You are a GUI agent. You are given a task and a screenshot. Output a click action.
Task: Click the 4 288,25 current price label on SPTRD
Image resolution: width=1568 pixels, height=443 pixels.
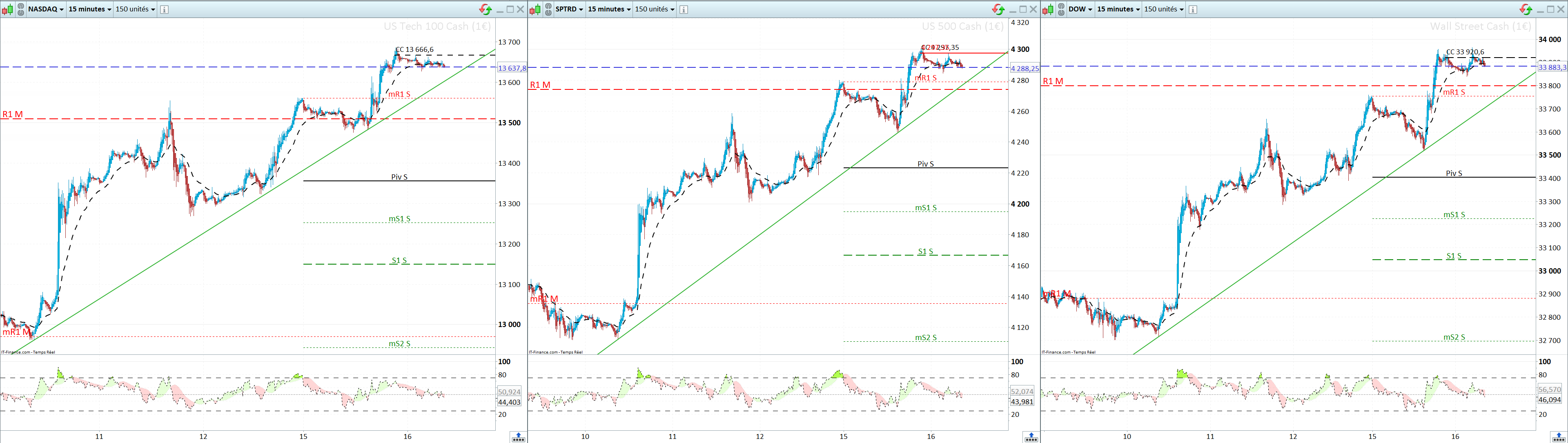click(x=1025, y=69)
